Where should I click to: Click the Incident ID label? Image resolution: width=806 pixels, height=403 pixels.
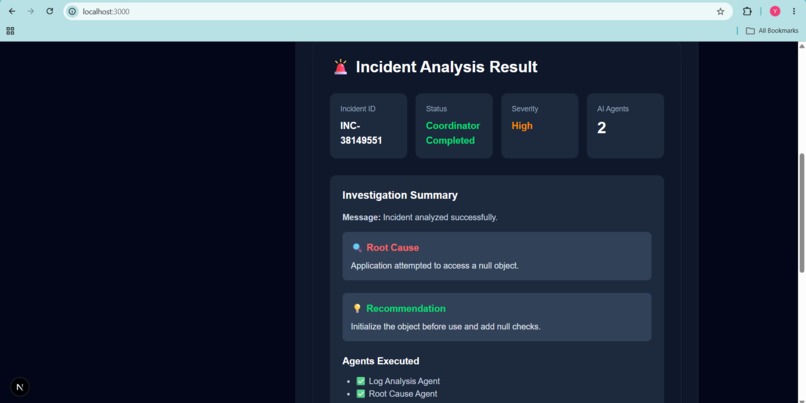358,109
